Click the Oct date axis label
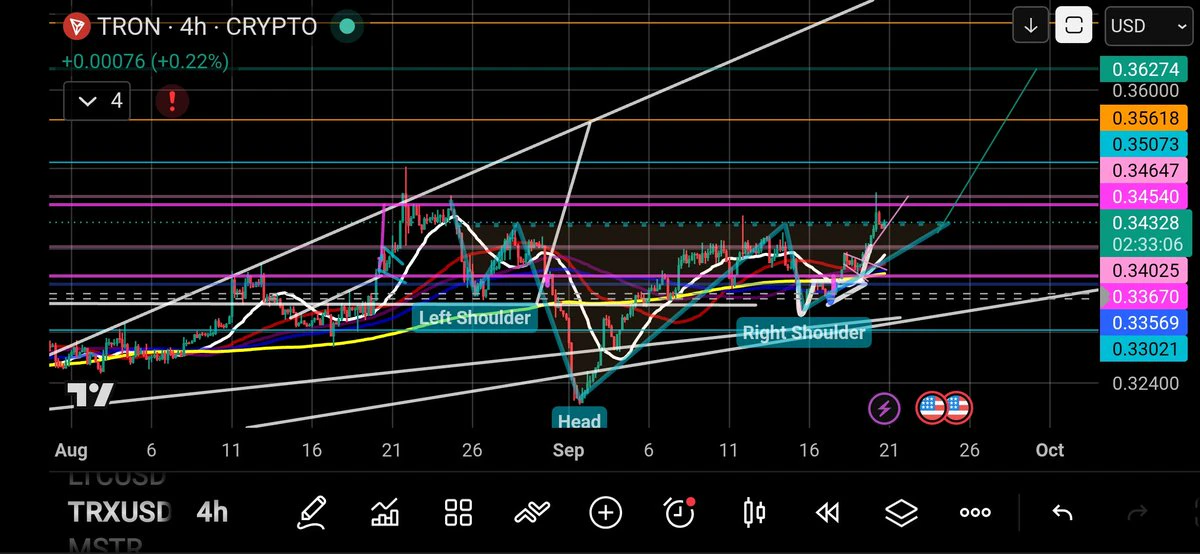The height and width of the screenshot is (554, 1200). pos(1050,451)
